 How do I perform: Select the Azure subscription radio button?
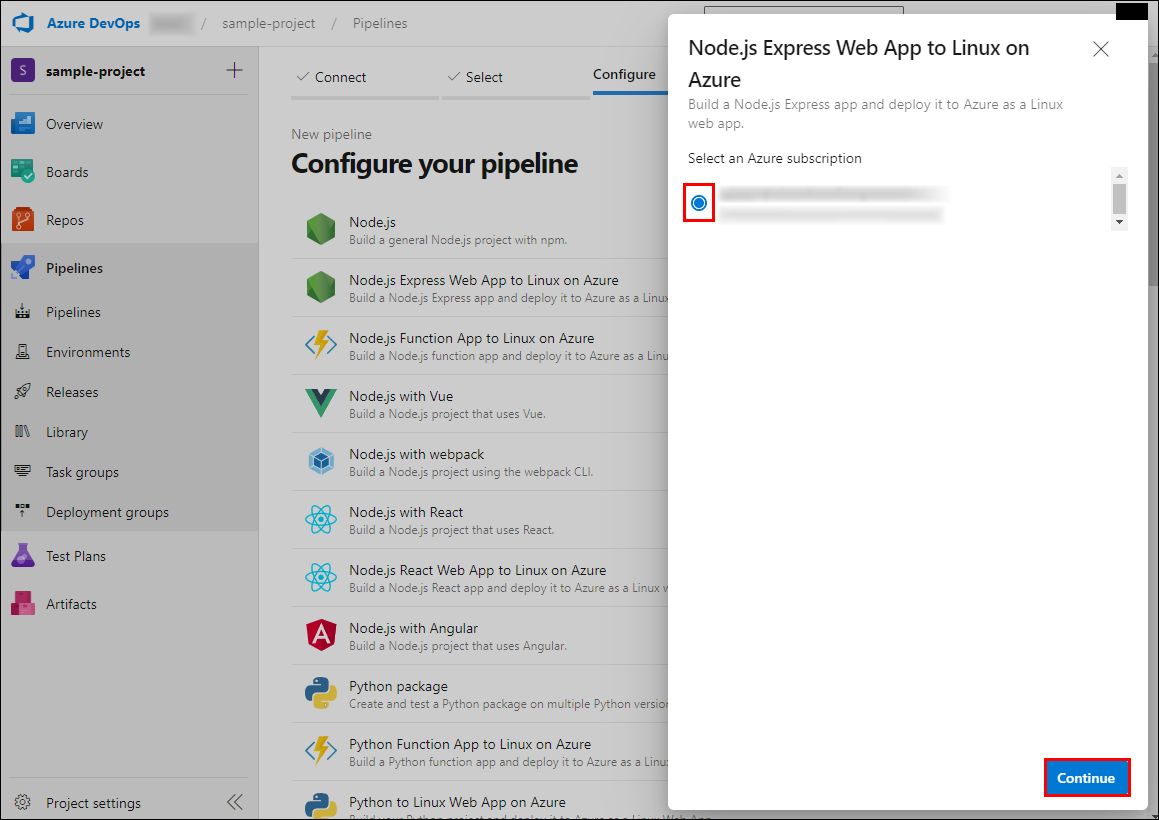(x=699, y=203)
